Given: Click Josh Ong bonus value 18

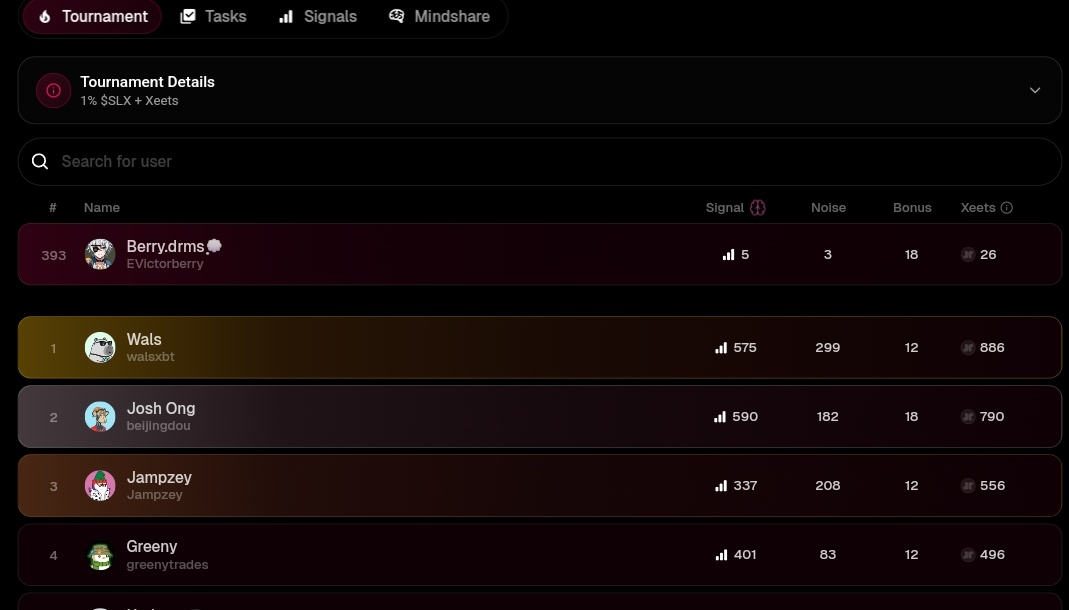Looking at the screenshot, I should click(x=912, y=416).
